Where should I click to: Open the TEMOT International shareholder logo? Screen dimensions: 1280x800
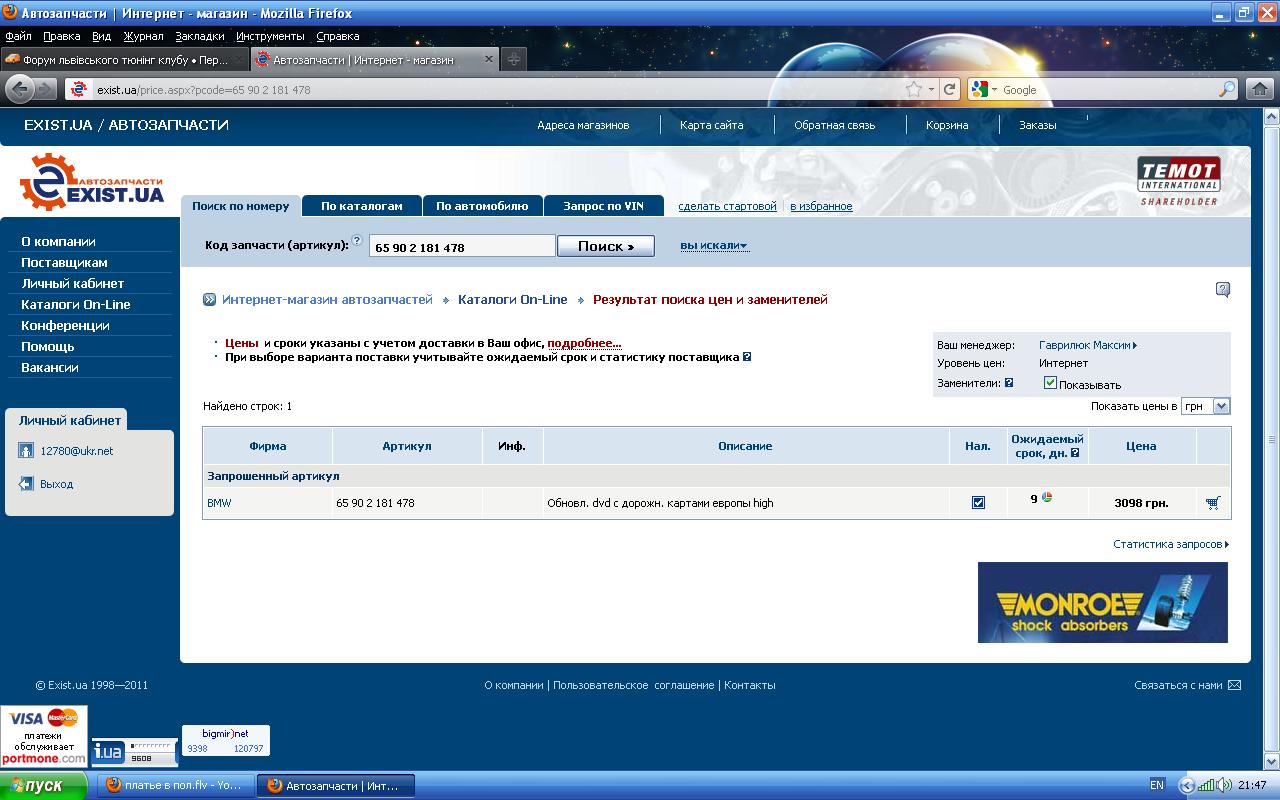1179,181
